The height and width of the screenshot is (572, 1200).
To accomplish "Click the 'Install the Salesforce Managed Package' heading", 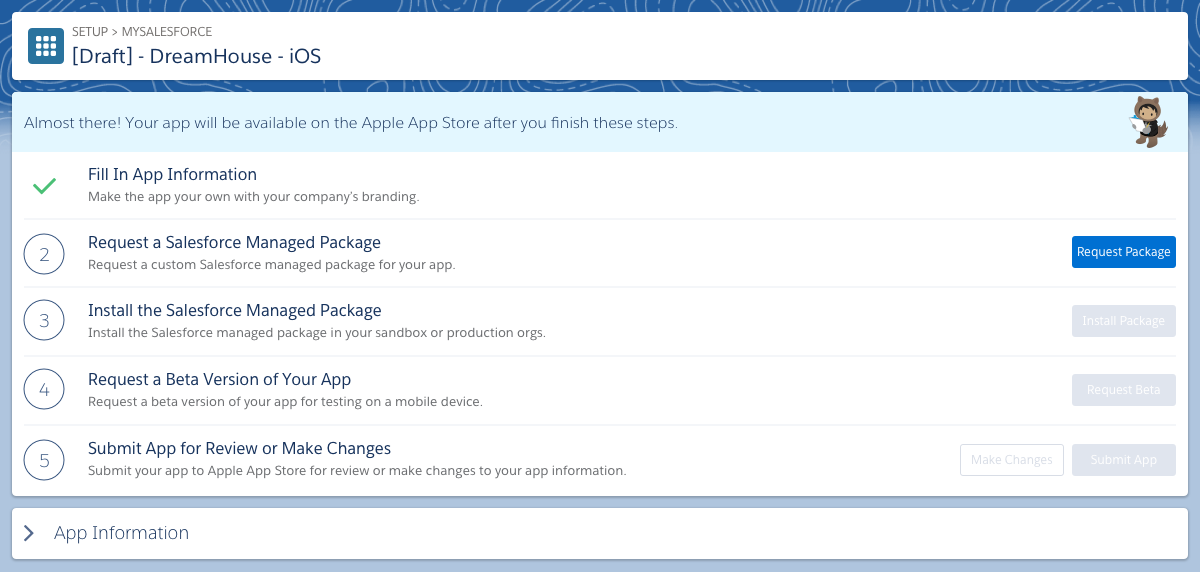I will (235, 310).
